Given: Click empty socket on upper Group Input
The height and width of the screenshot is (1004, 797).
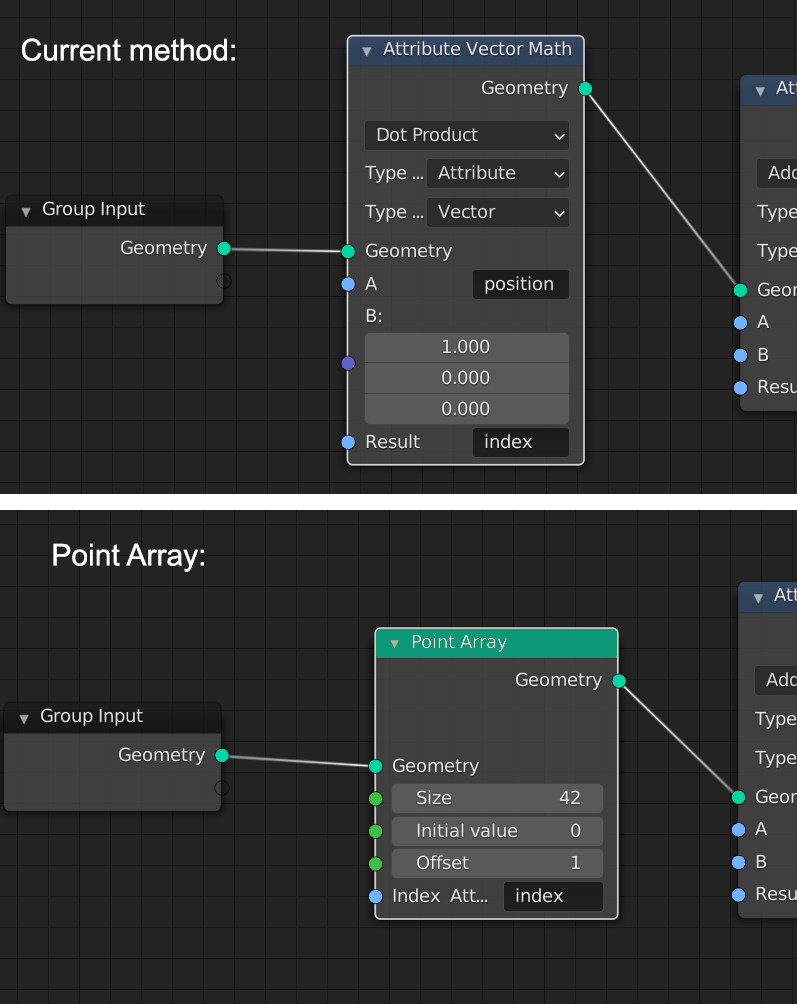Looking at the screenshot, I should coord(224,280).
